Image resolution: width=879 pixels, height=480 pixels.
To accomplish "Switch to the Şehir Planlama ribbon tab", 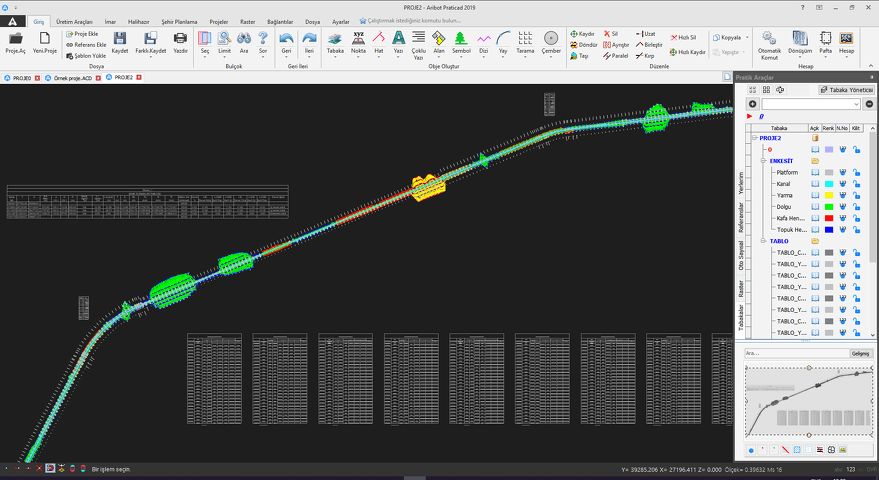I will 181,21.
